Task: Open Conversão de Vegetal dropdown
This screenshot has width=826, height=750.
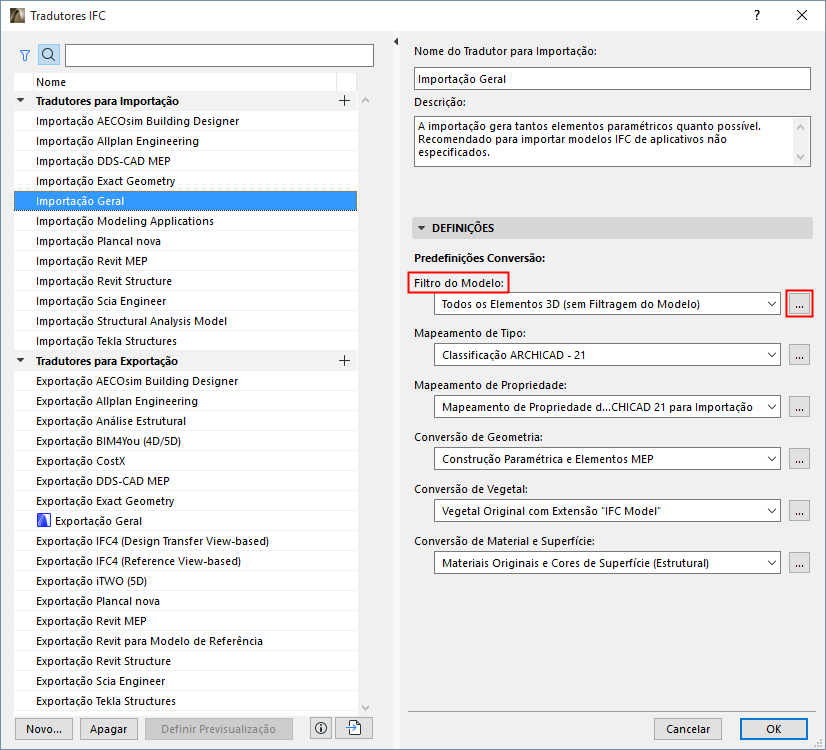Action: [x=607, y=511]
